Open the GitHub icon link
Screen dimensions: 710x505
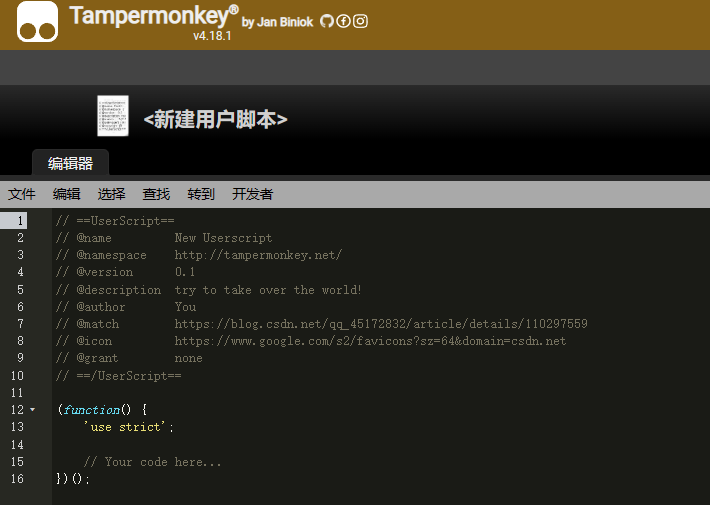(x=326, y=21)
